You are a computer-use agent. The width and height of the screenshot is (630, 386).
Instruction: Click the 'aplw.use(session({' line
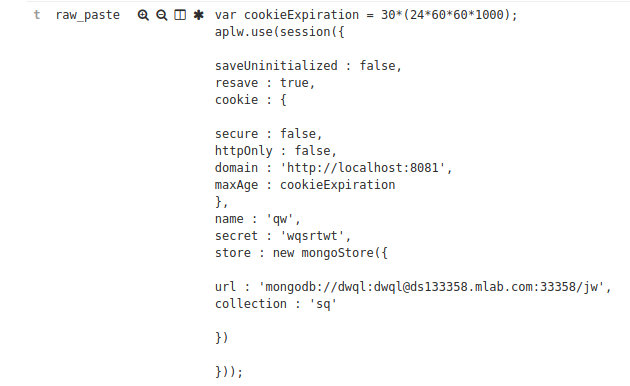(x=280, y=32)
